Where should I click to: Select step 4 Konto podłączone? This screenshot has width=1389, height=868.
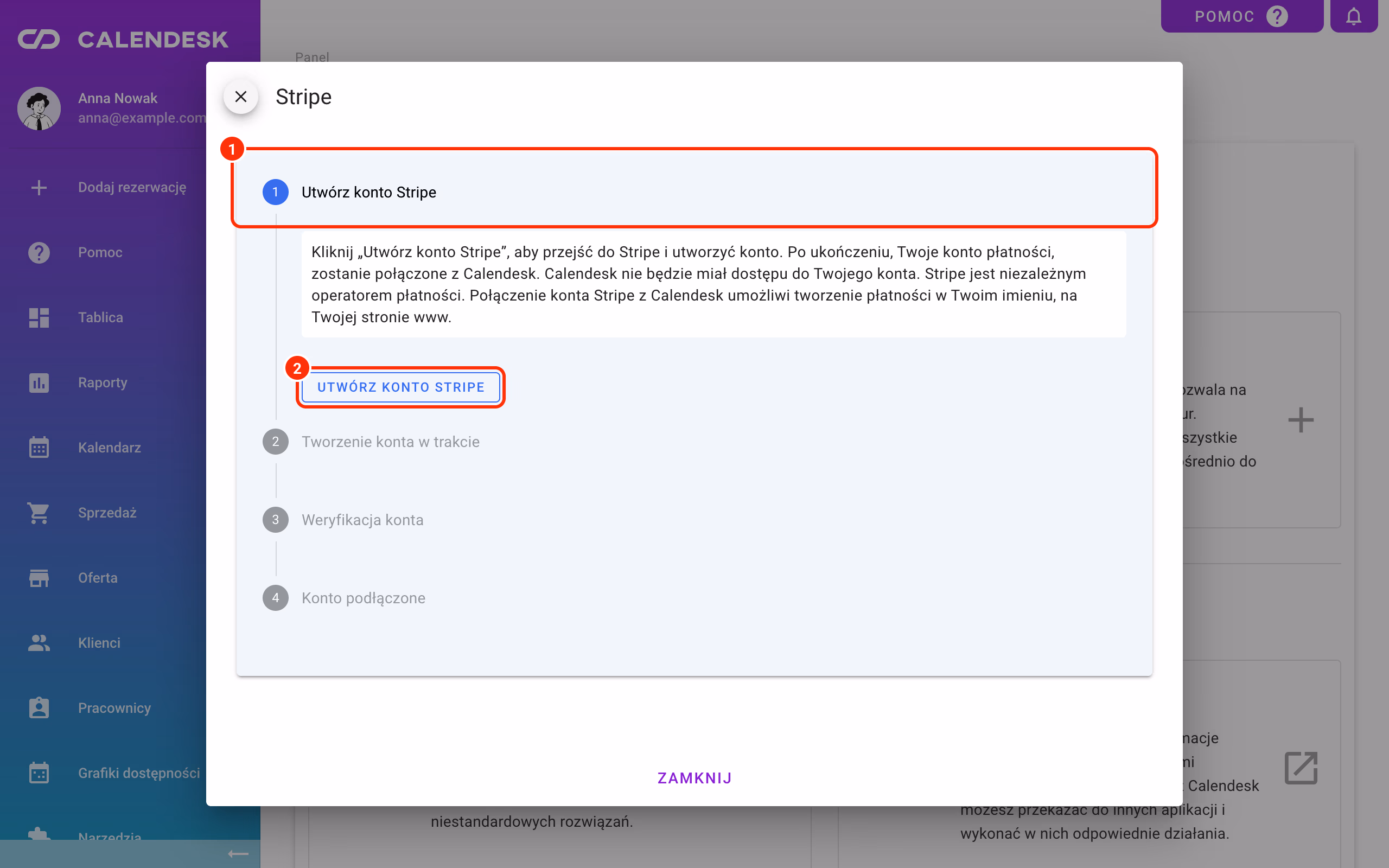[344, 598]
